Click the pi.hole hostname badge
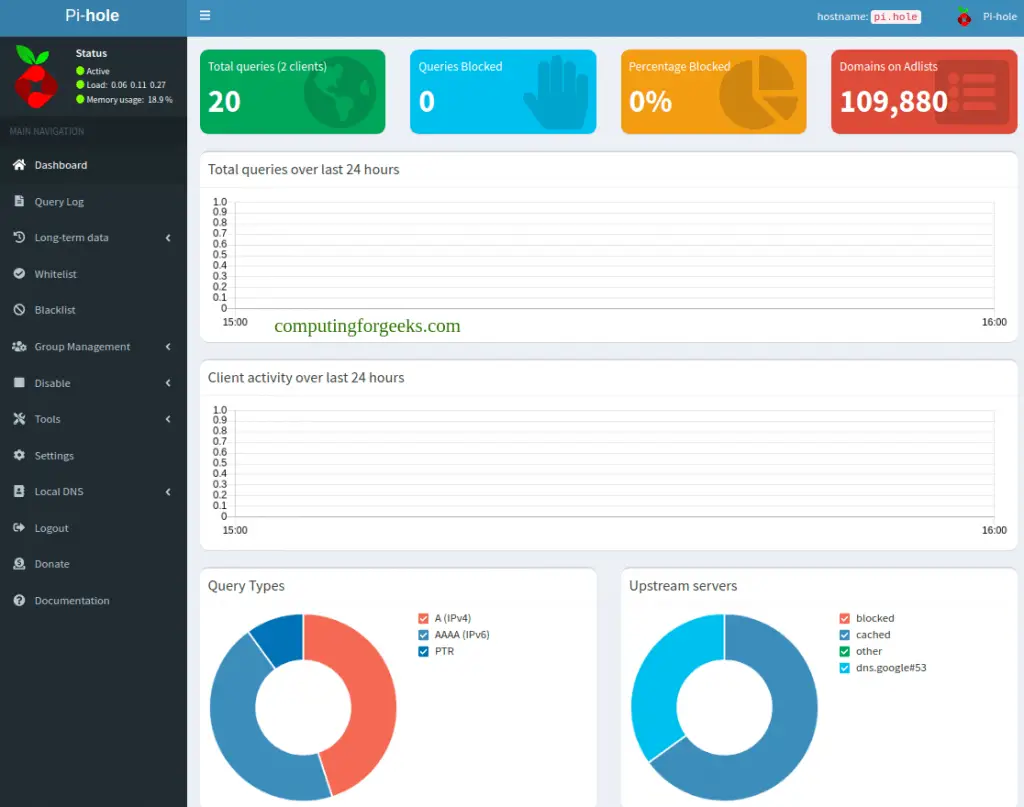 [895, 17]
